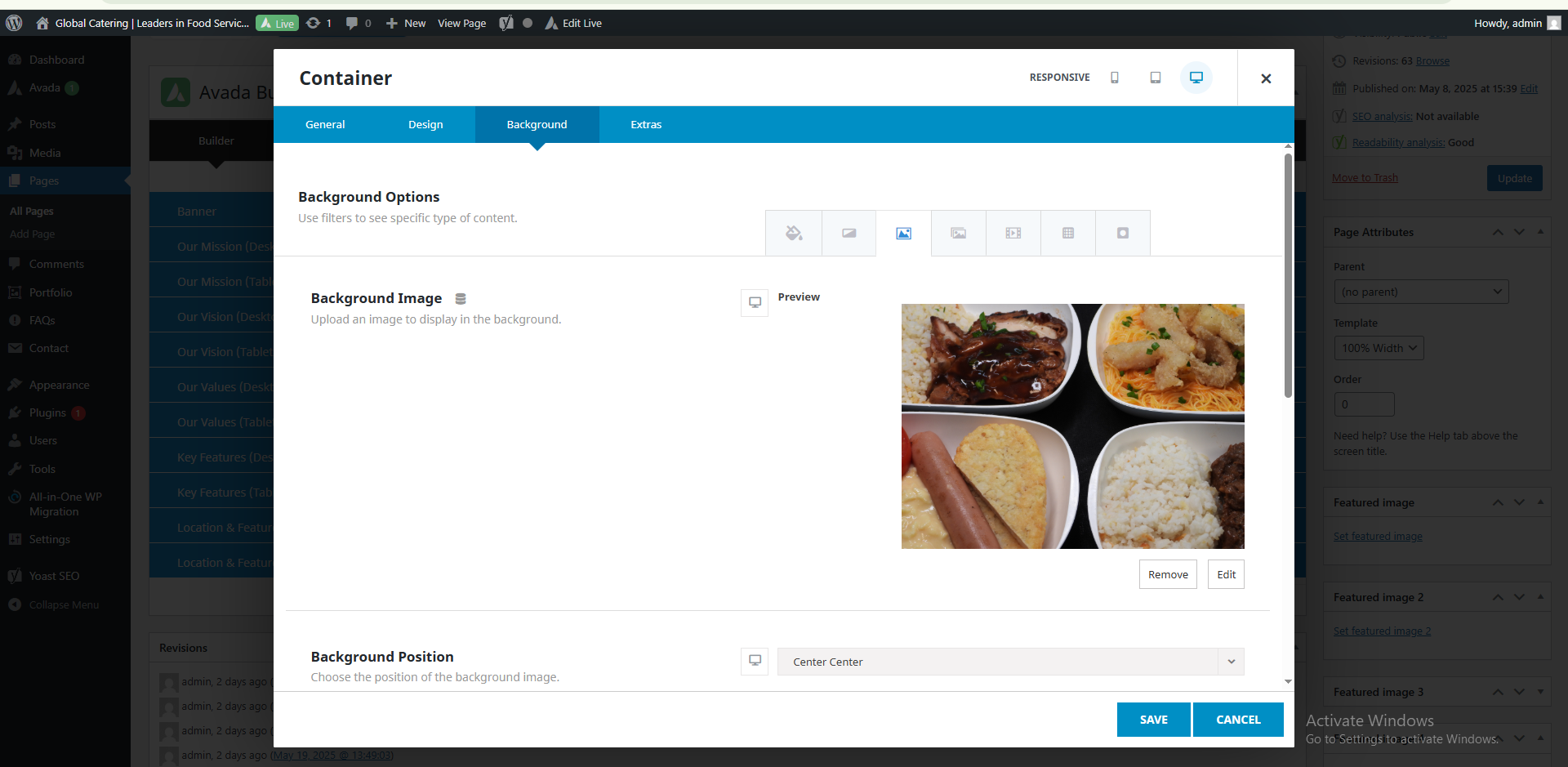This screenshot has height=767, width=1568.
Task: Remove the background image
Action: coord(1168,574)
